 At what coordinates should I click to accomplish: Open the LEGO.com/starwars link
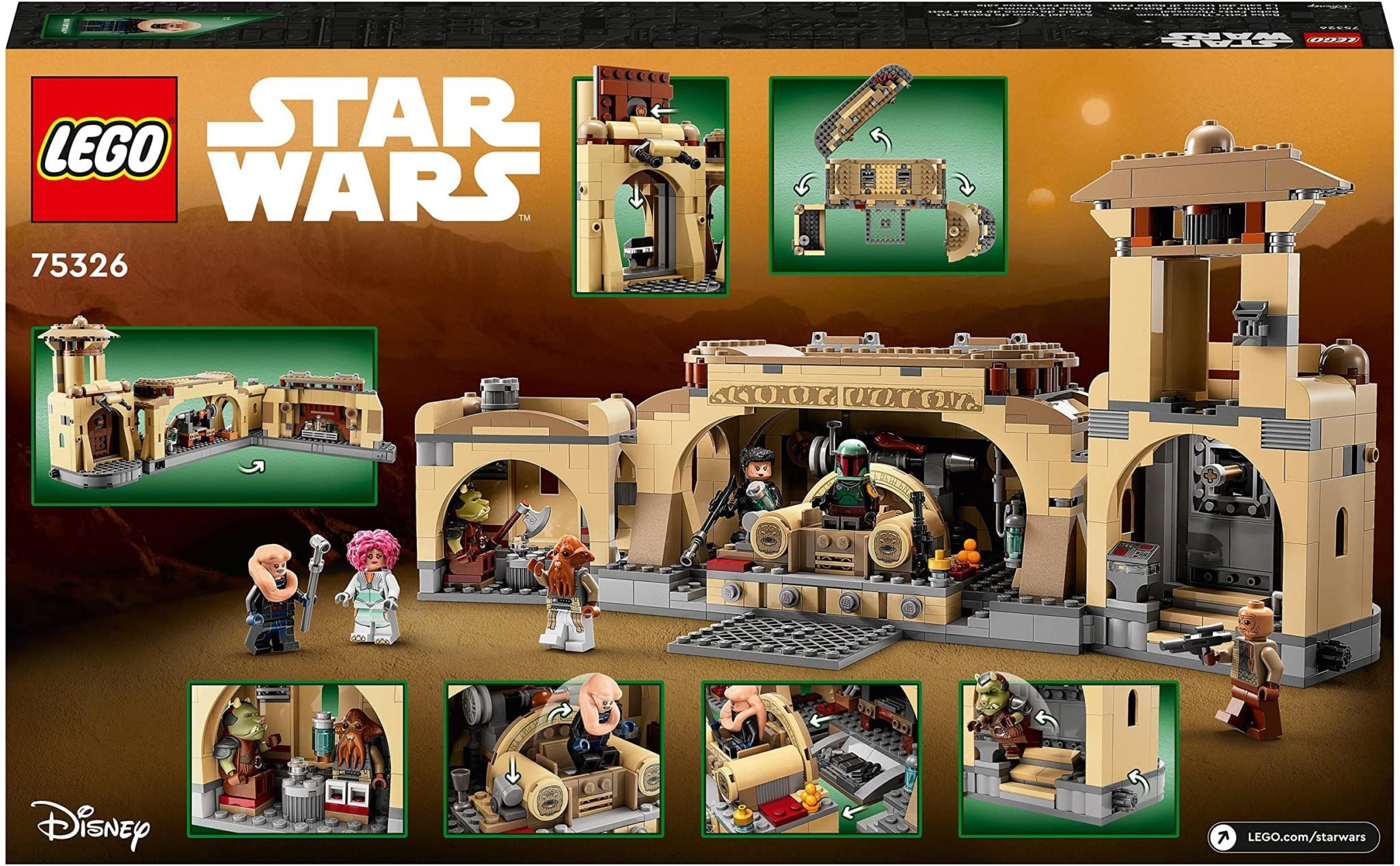tap(1306, 837)
